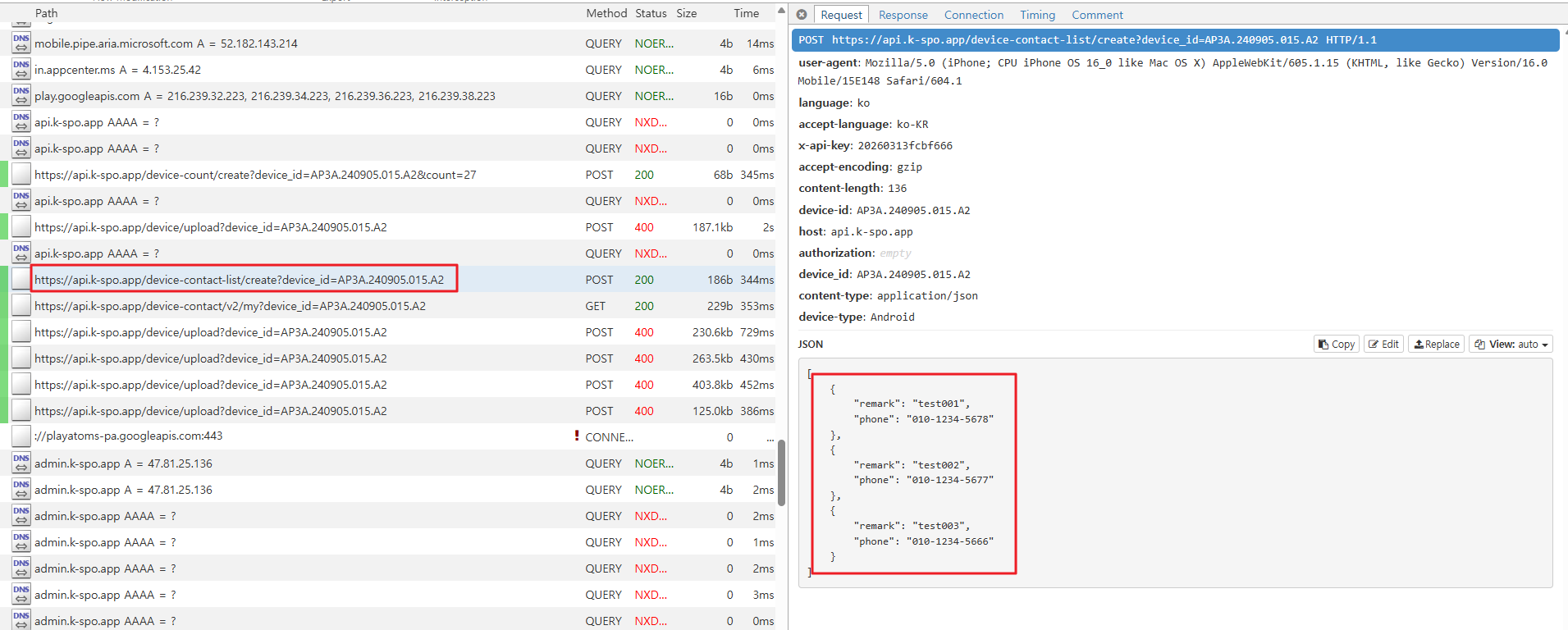
Task: Click the red error mark on playatoms-pa row
Action: click(x=577, y=436)
